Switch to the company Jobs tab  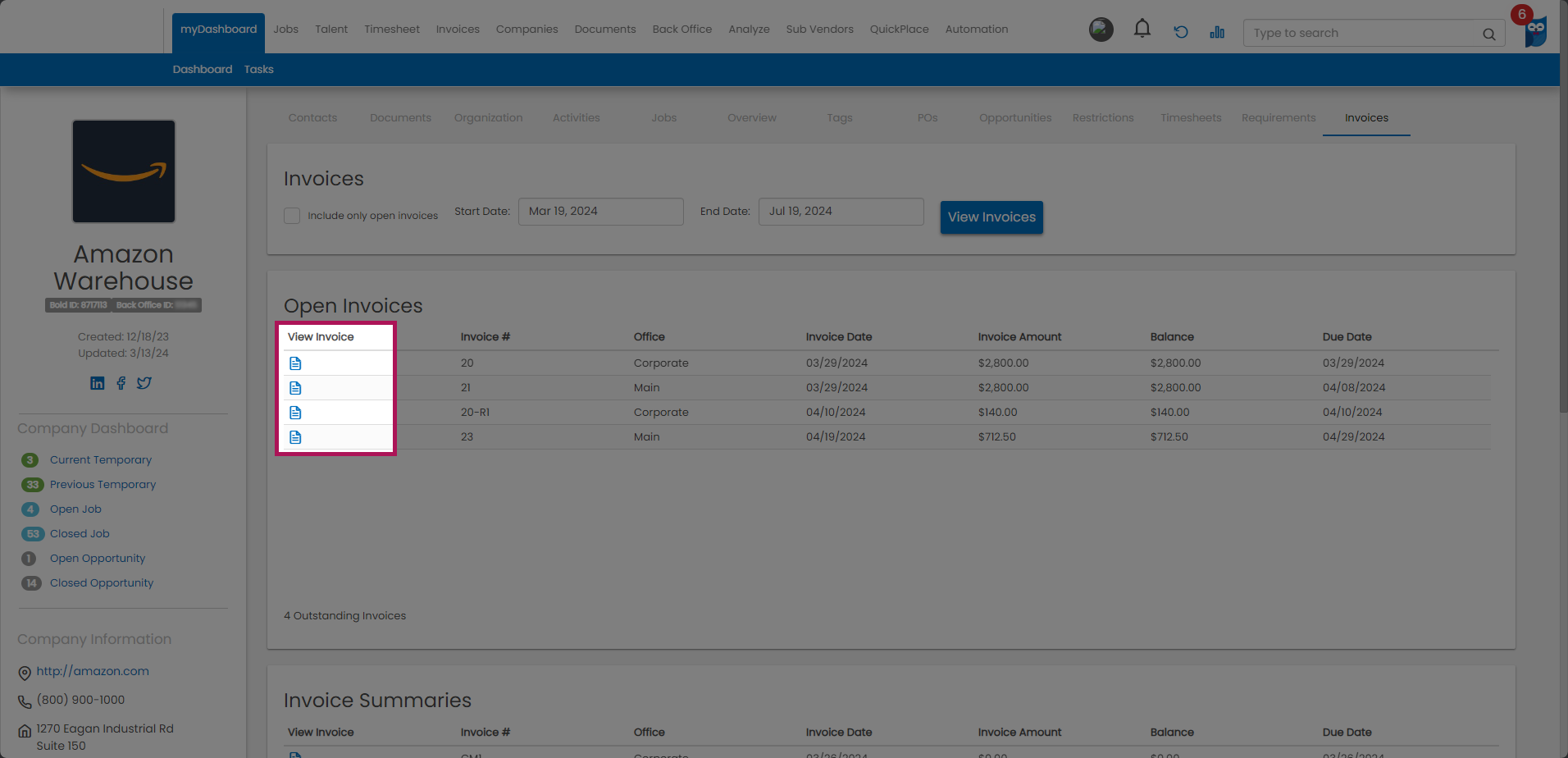click(x=664, y=118)
